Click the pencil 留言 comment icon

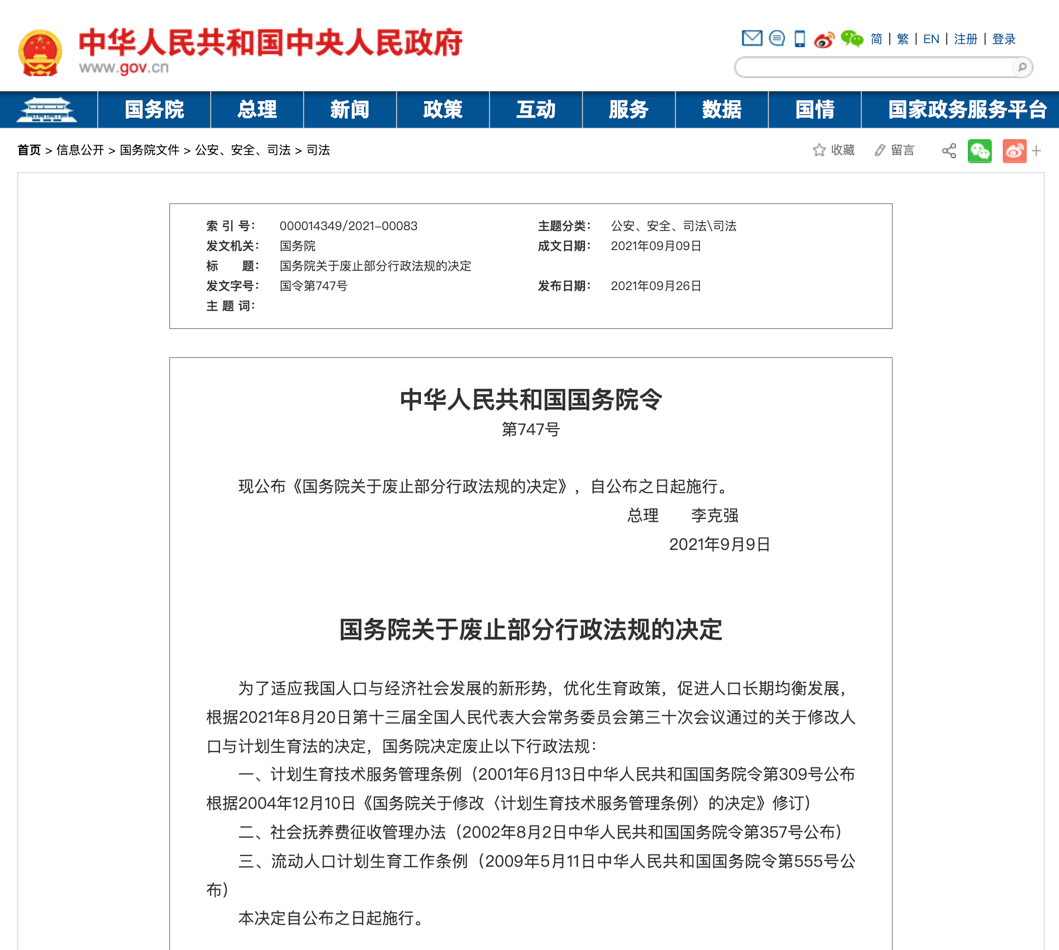pyautogui.click(x=880, y=150)
